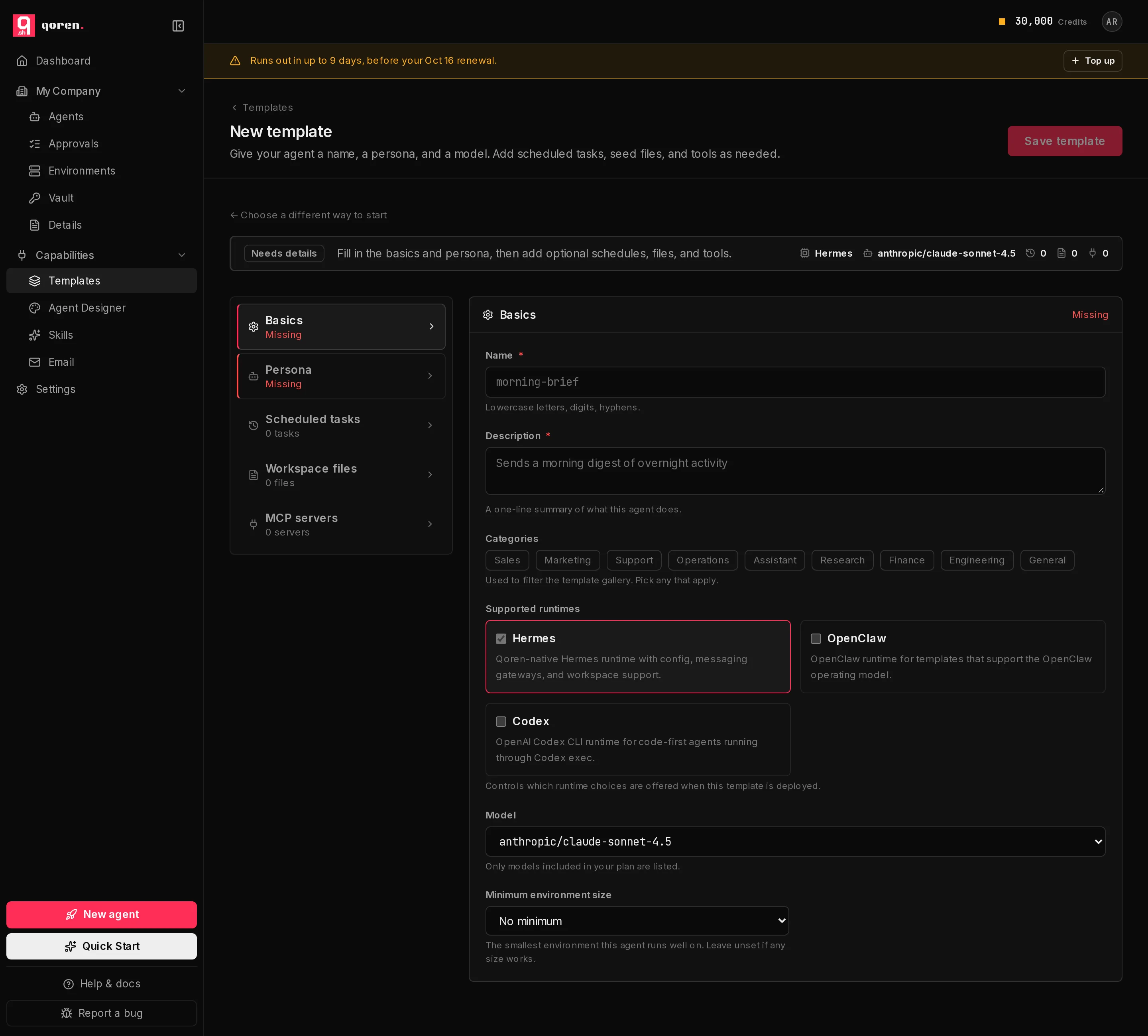The image size is (1148, 1036).
Task: Open Agent Designer palette item
Action: pos(101,308)
